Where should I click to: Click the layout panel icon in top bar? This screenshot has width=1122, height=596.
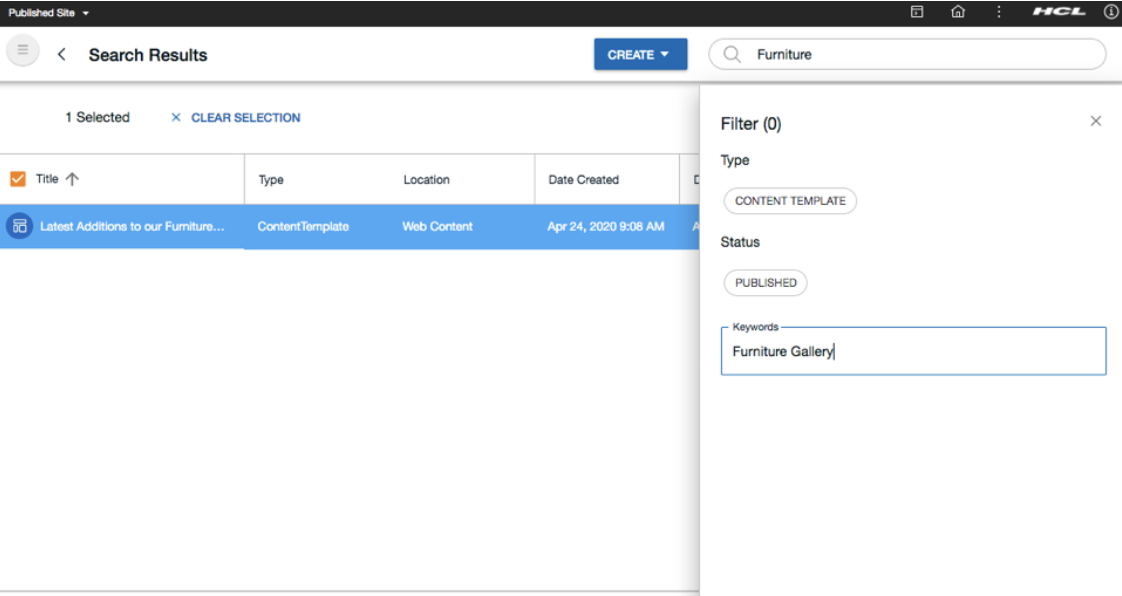[916, 12]
